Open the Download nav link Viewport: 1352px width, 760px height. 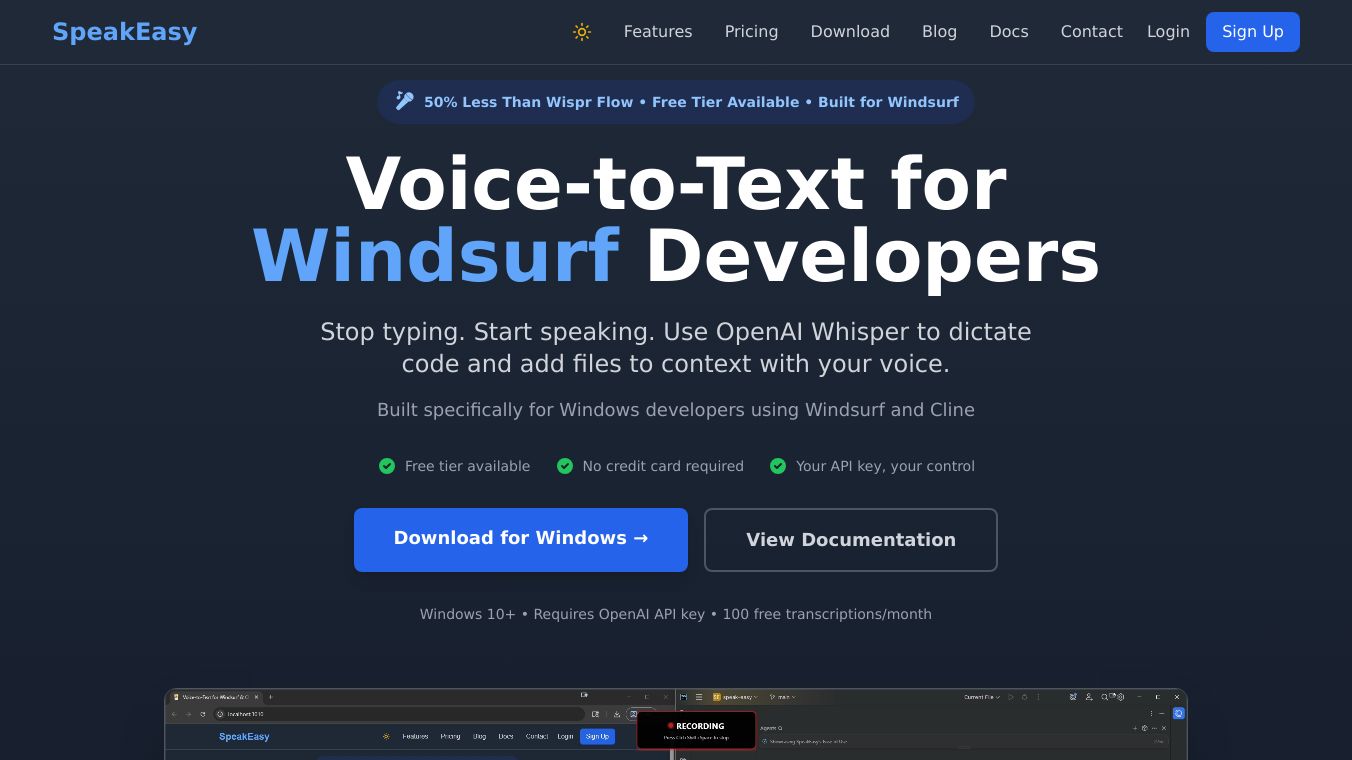click(850, 32)
